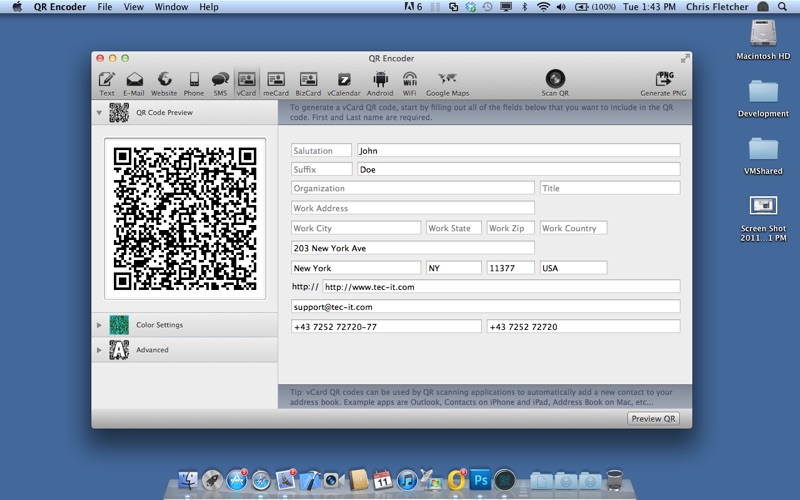The height and width of the screenshot is (500, 800).
Task: Open the File menu
Action: tap(105, 7)
